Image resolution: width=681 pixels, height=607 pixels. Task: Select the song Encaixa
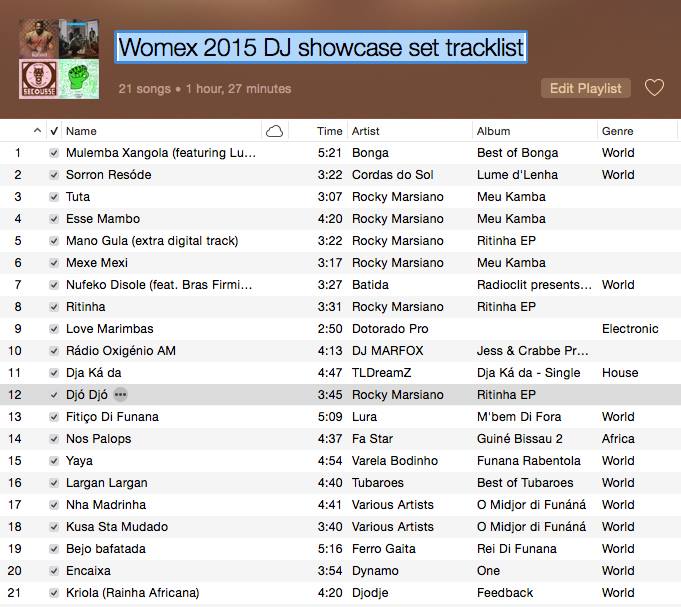click(x=88, y=571)
